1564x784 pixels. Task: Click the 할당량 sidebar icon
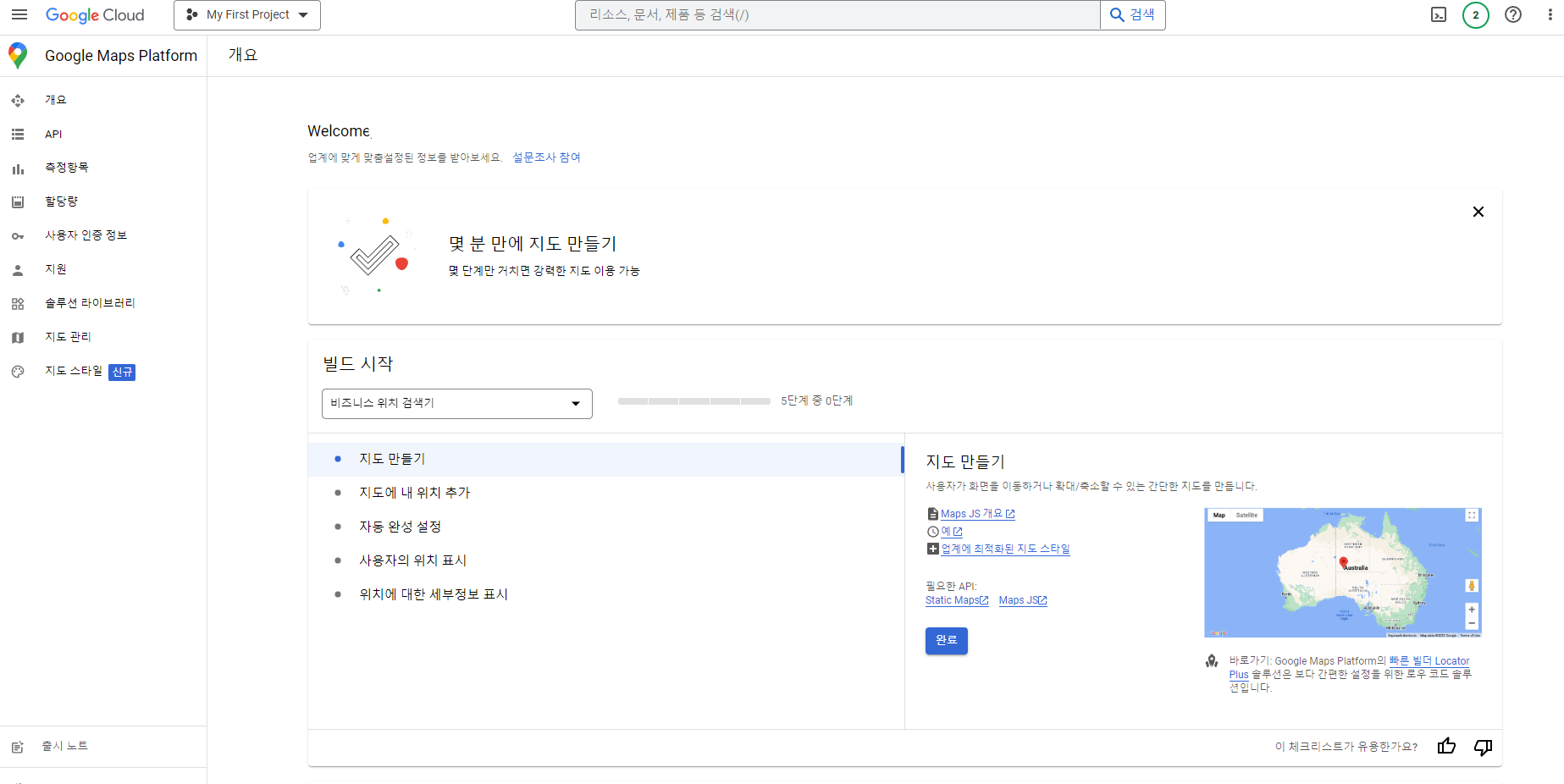[x=18, y=202]
